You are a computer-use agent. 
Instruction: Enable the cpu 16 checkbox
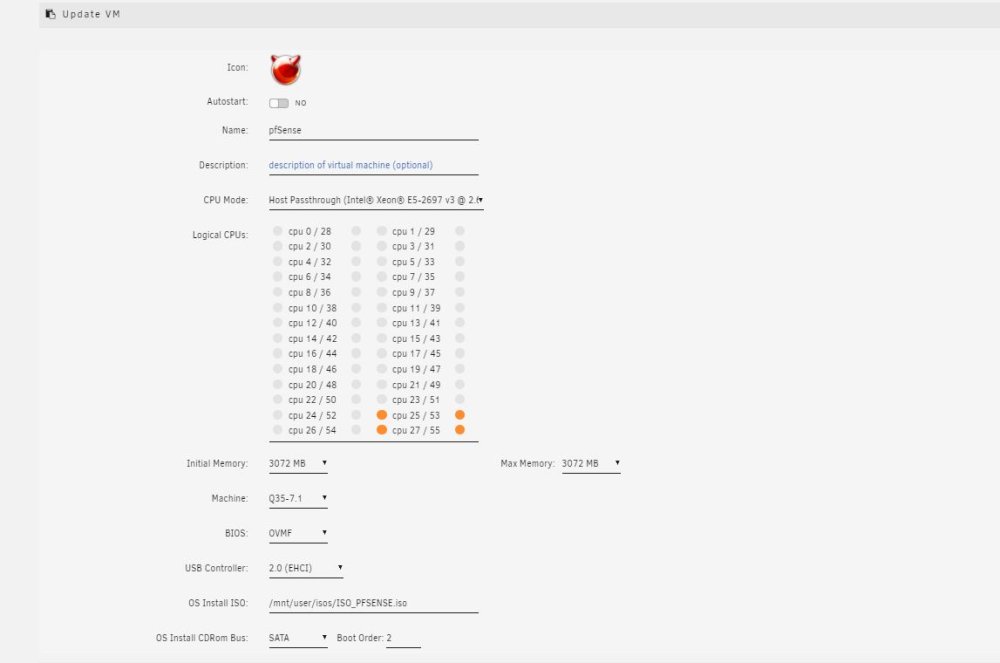point(277,353)
